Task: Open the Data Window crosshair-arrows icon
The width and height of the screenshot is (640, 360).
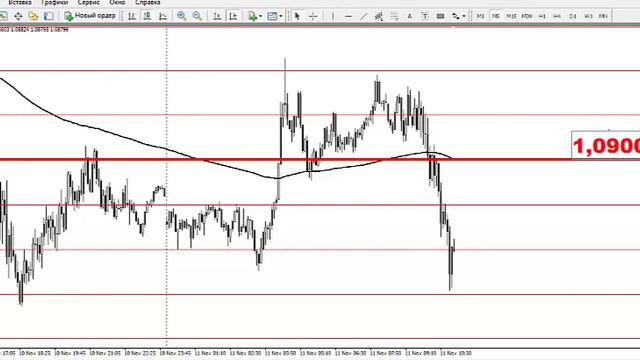Action: click(18, 16)
